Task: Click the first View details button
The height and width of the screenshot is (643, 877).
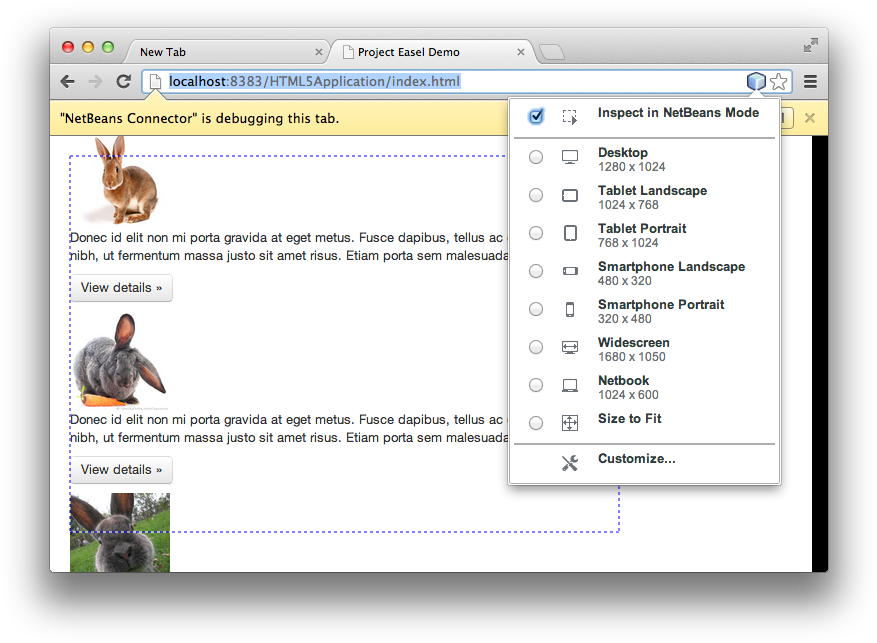Action: pos(121,287)
